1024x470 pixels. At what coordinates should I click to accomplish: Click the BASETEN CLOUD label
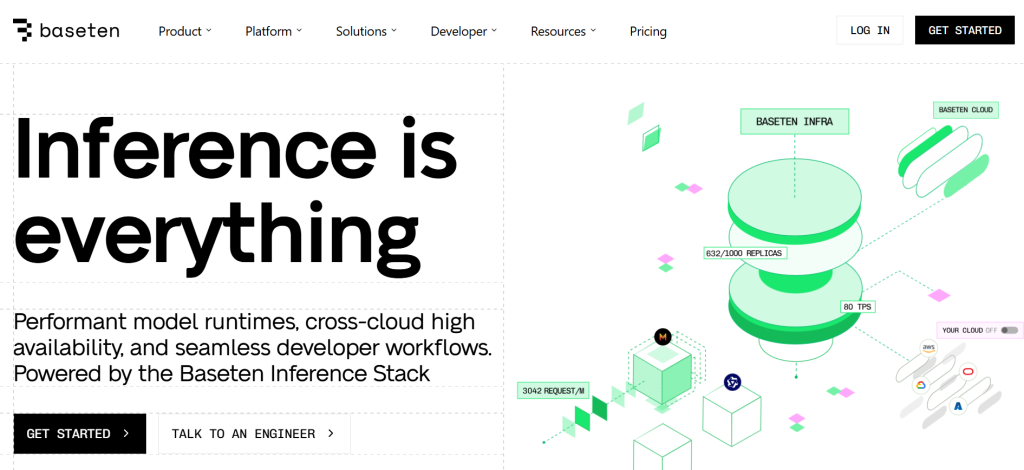click(965, 110)
